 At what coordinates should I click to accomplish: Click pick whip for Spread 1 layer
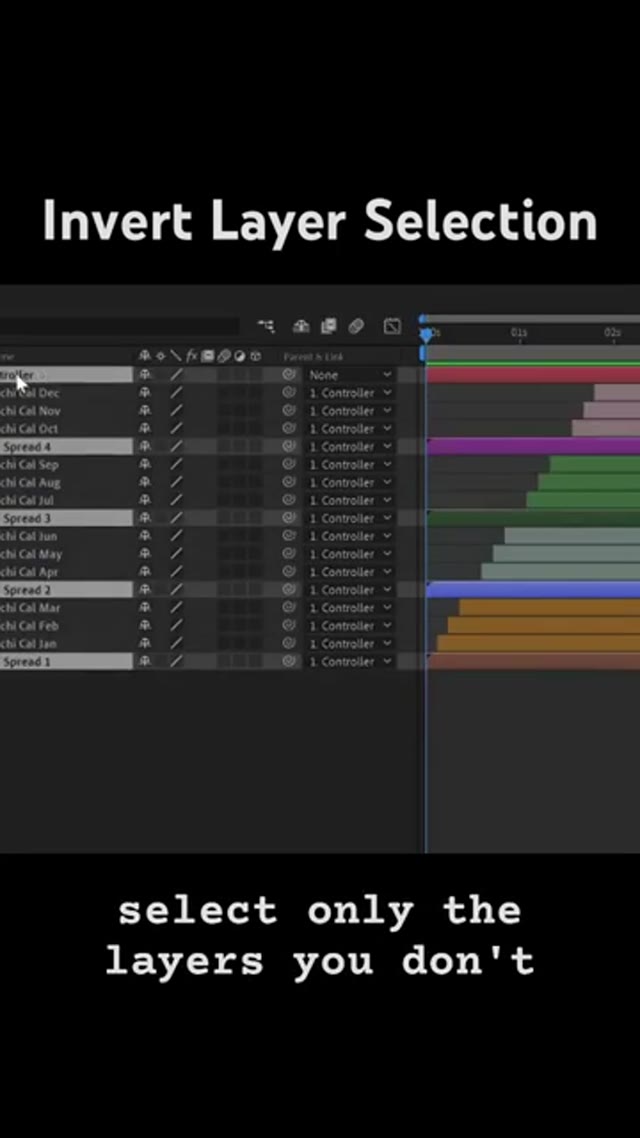tap(290, 662)
